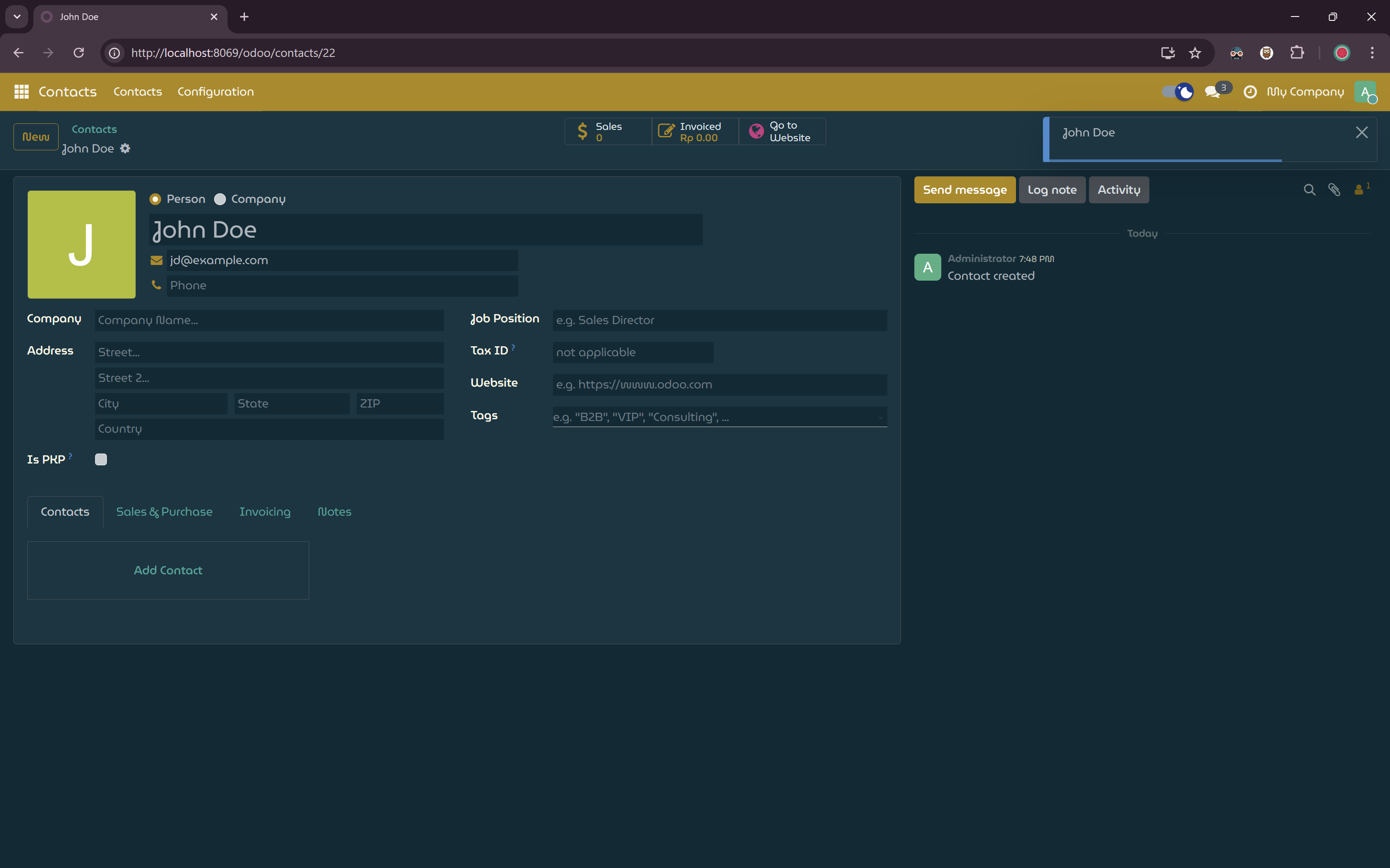This screenshot has width=1390, height=868.
Task: Select the Company radio button
Action: 220,199
